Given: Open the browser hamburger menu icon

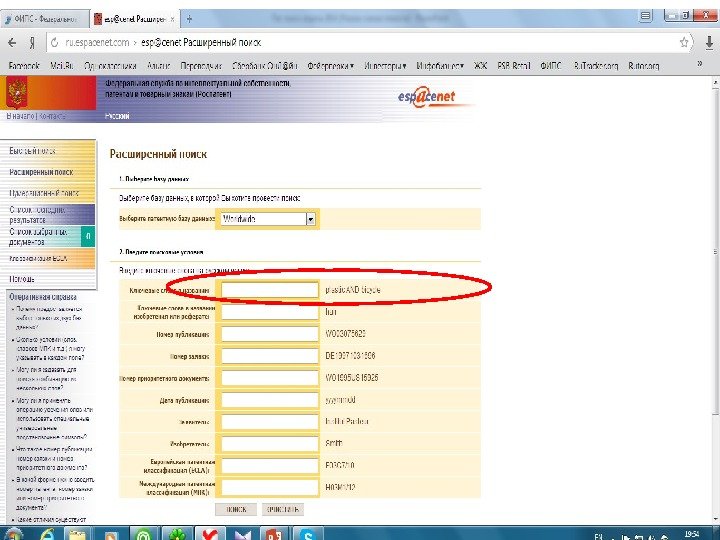Looking at the screenshot, I should pyautogui.click(x=646, y=16).
